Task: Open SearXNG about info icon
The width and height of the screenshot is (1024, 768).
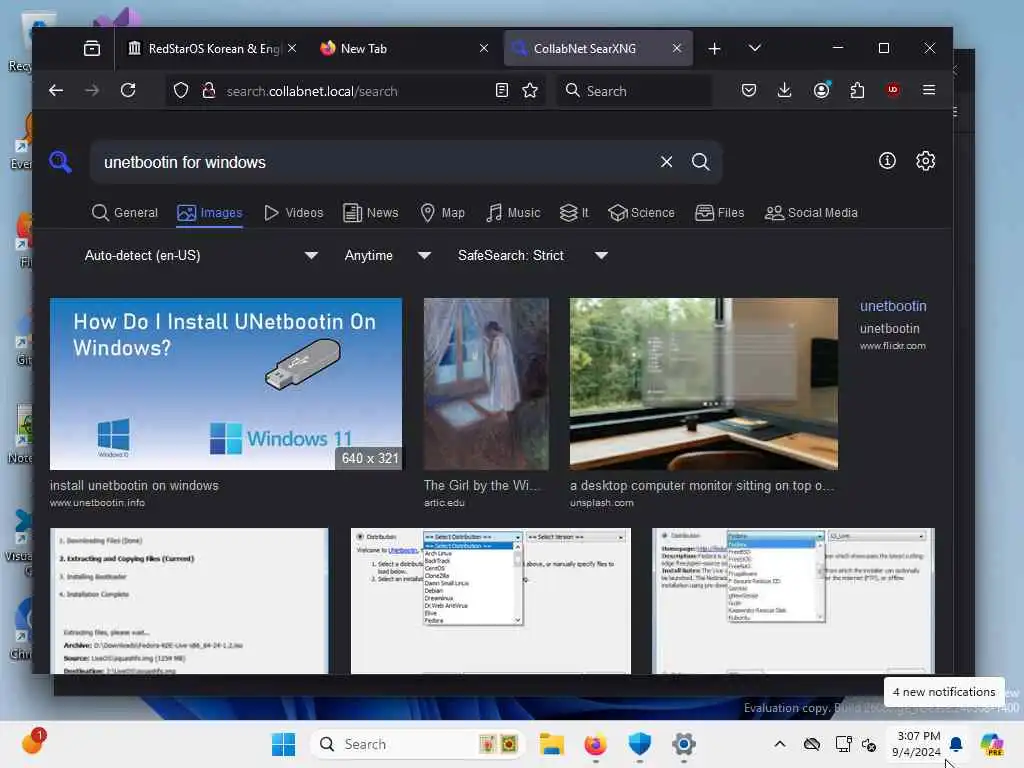Action: (887, 161)
